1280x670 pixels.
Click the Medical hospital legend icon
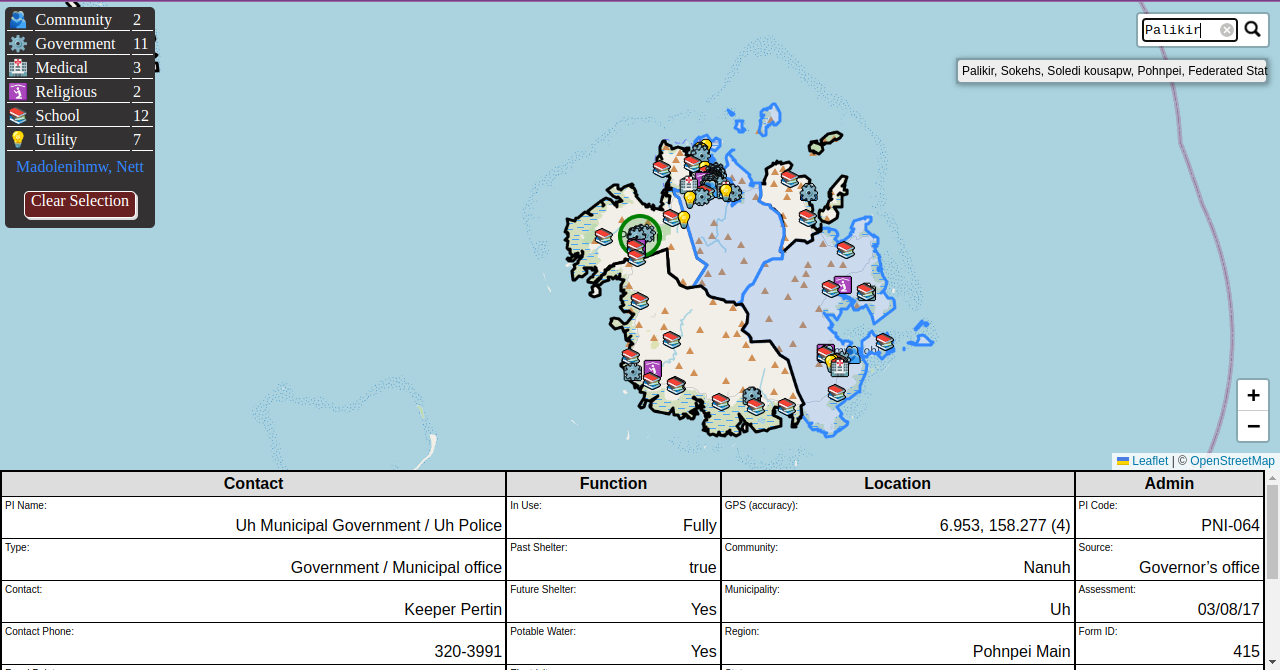pos(18,67)
